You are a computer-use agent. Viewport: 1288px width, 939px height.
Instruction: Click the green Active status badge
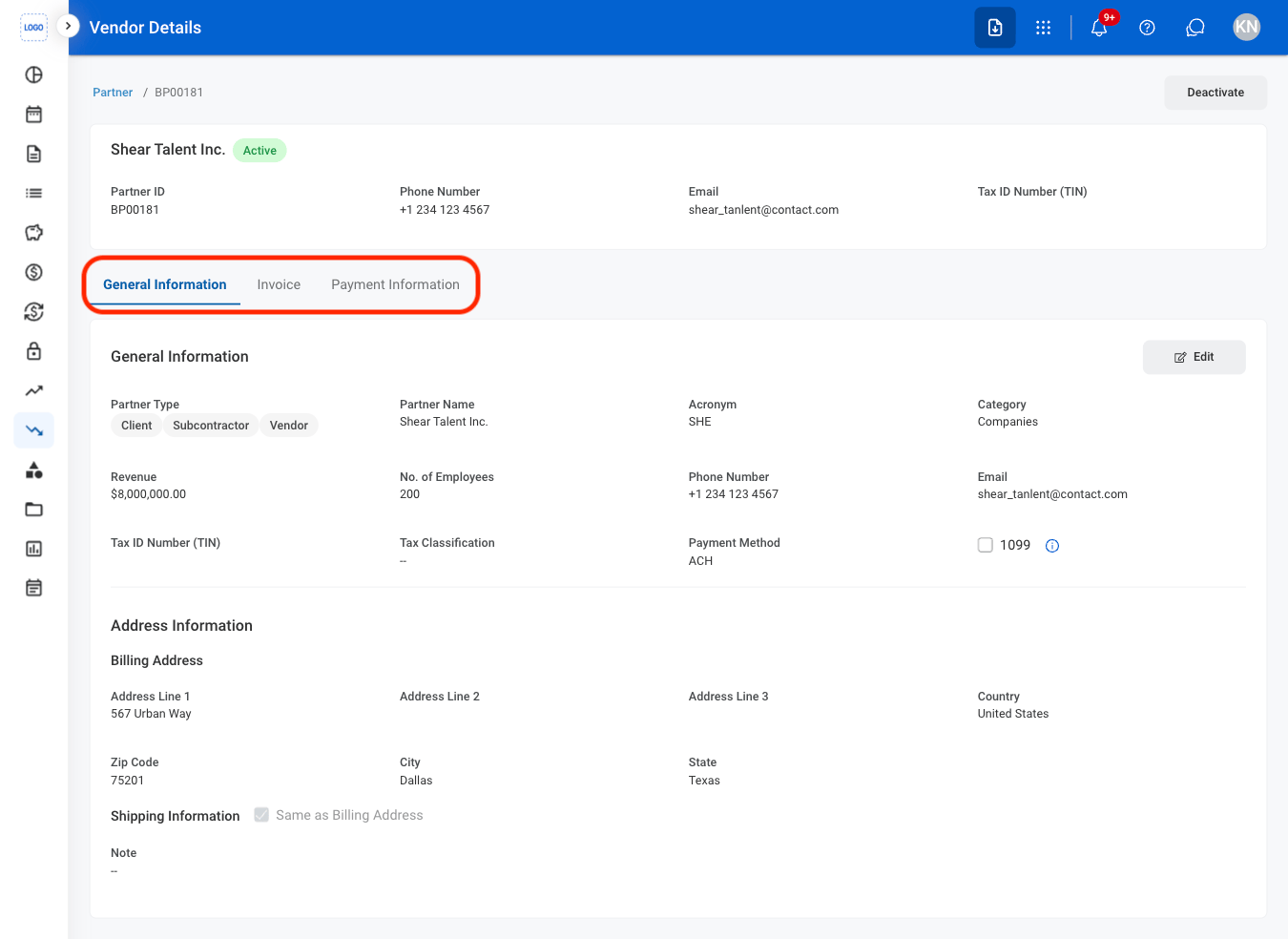pos(260,151)
